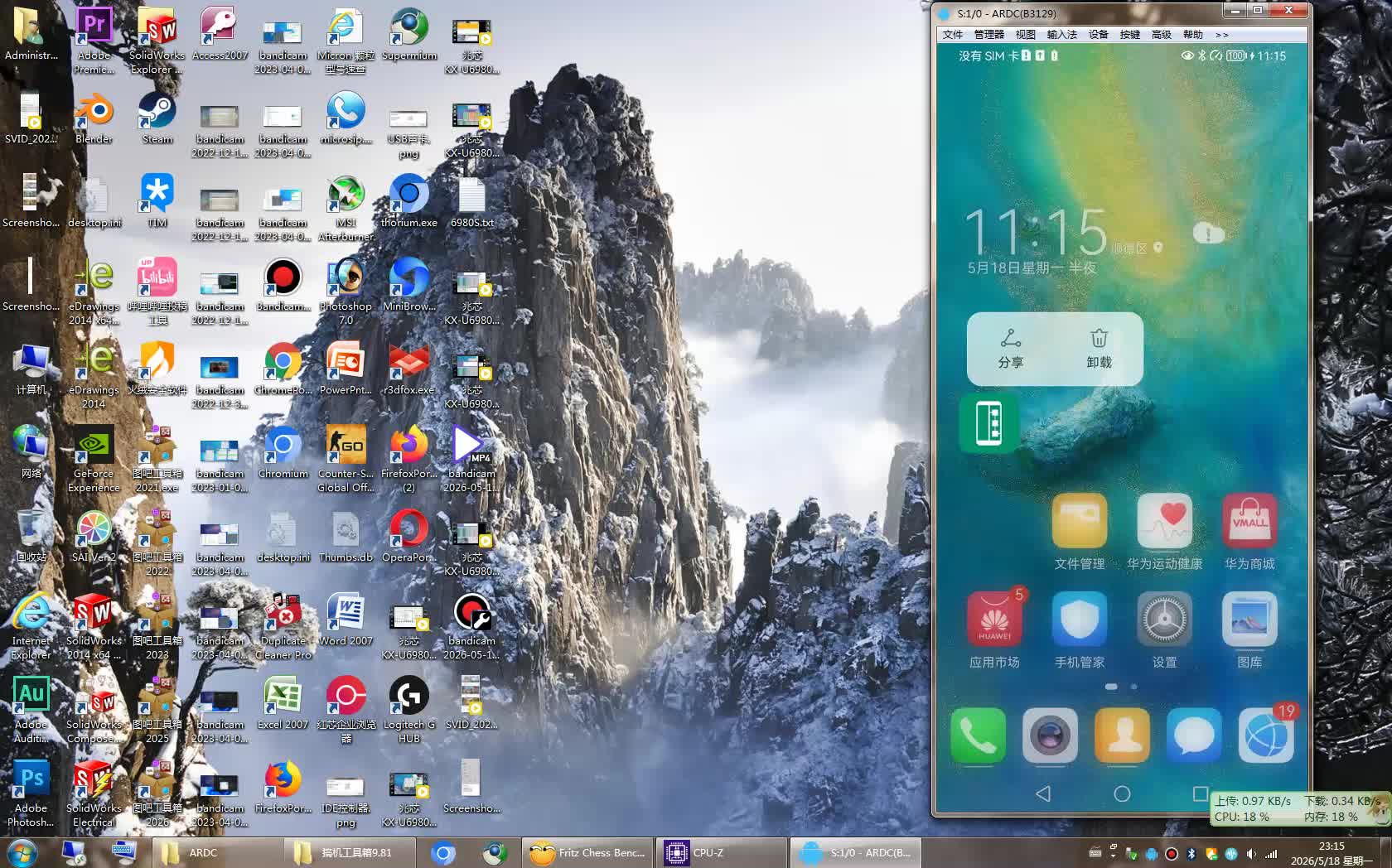The height and width of the screenshot is (868, 1392).
Task: Select 6980S.txt file on desktop
Action: 471,201
